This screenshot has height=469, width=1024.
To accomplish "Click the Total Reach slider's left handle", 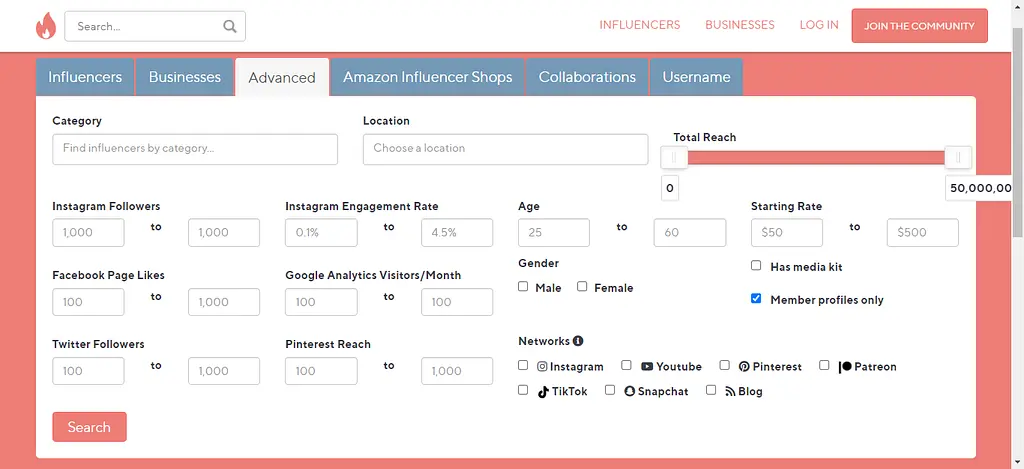I will [x=675, y=158].
